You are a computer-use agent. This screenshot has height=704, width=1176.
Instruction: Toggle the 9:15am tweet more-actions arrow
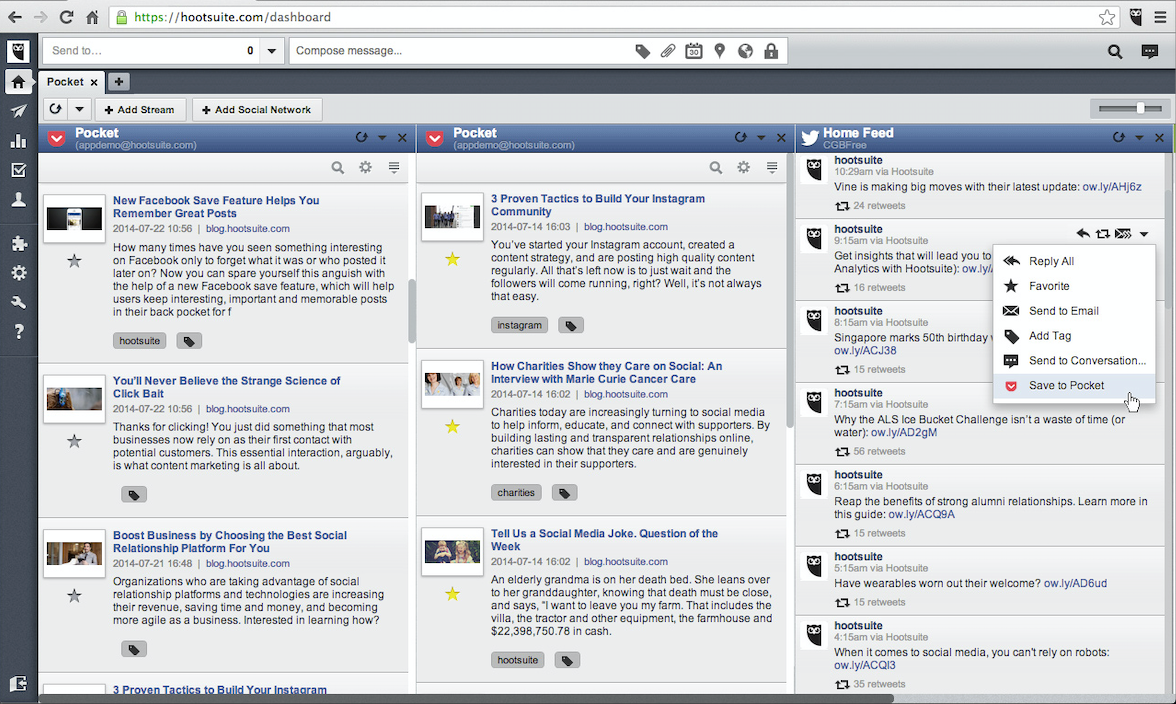pos(1144,234)
